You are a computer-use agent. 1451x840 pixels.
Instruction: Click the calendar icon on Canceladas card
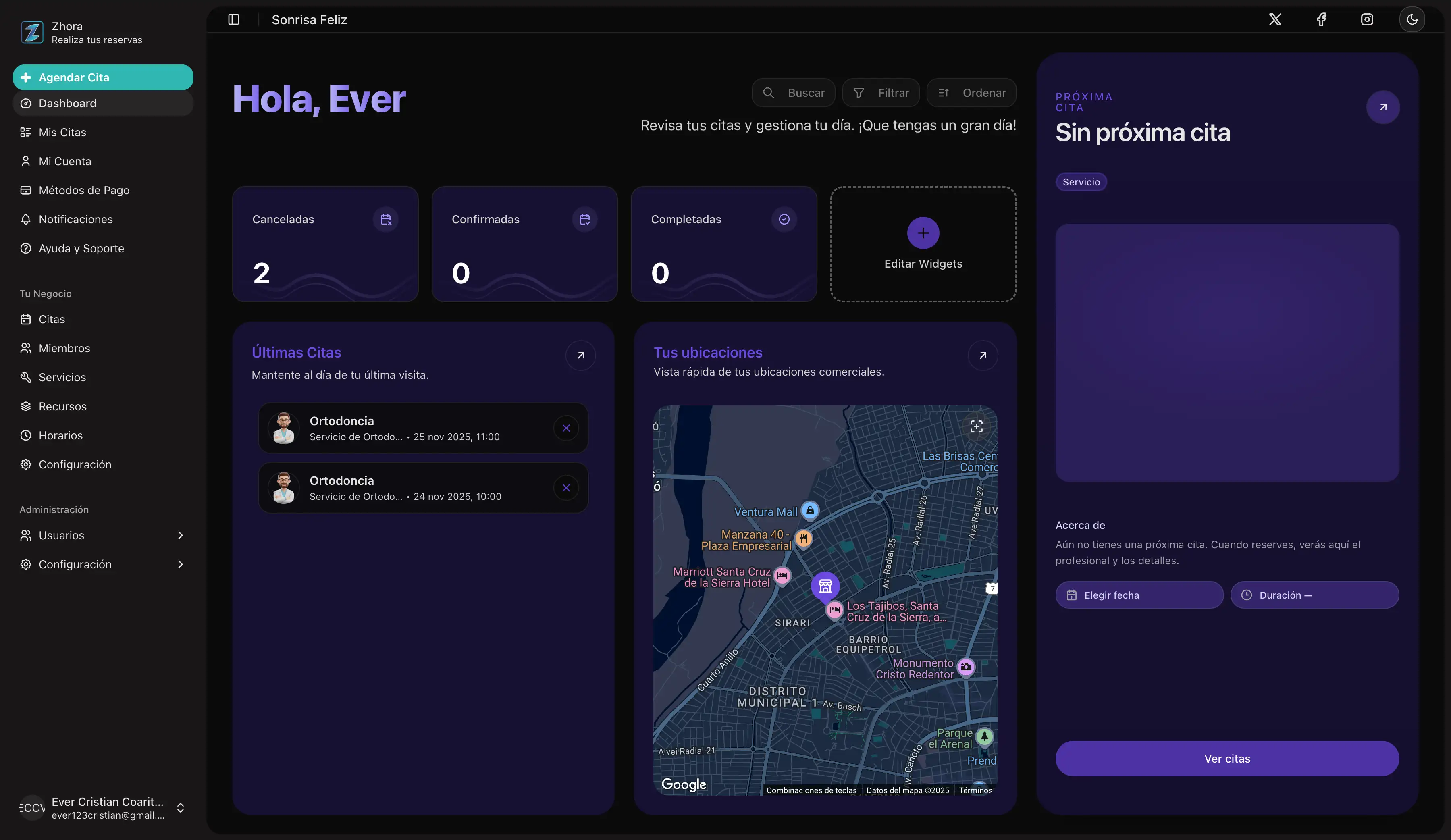(386, 219)
